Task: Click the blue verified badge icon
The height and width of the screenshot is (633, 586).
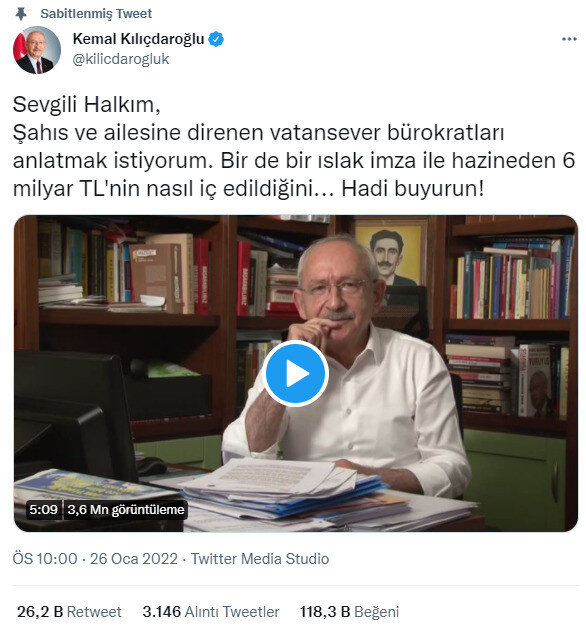Action: tap(216, 39)
